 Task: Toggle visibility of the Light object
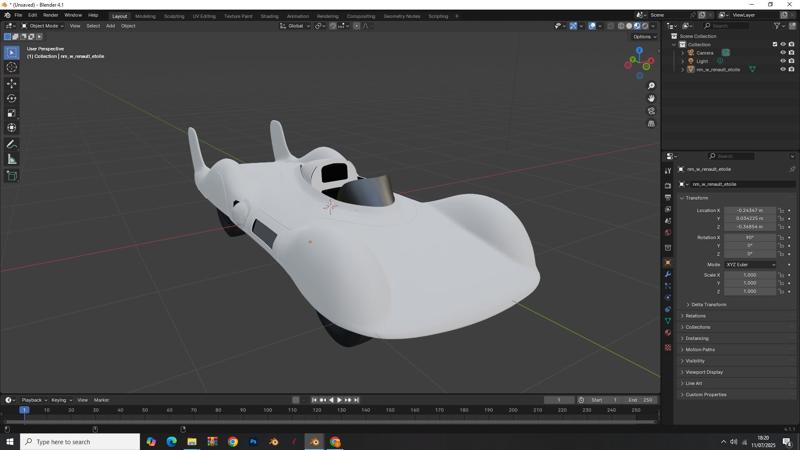click(783, 61)
